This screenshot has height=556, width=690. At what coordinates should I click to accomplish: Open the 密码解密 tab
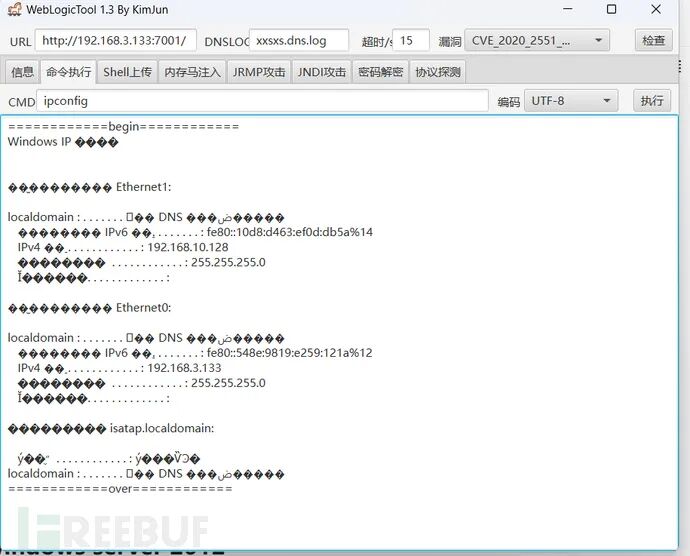point(381,72)
